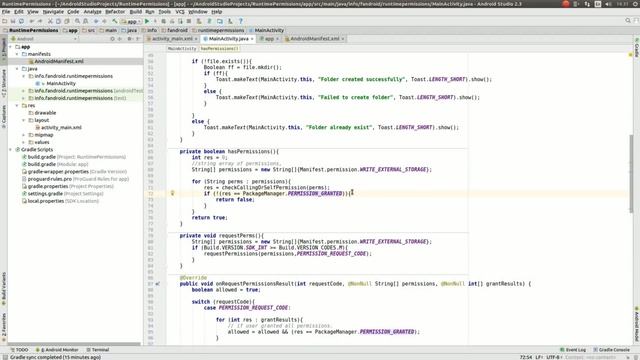Click the Redo arrow icon
The width and height of the screenshot is (640, 360).
(x=40, y=21)
